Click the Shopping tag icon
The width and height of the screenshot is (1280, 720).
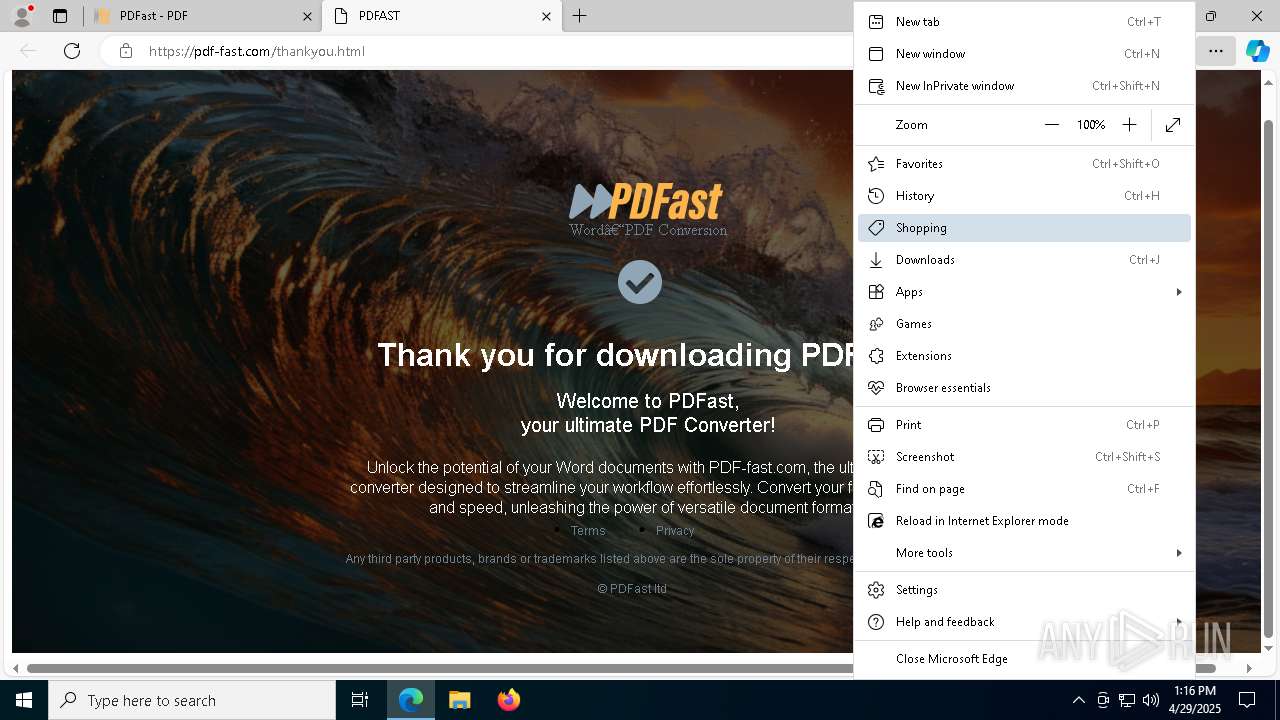pyautogui.click(x=876, y=228)
